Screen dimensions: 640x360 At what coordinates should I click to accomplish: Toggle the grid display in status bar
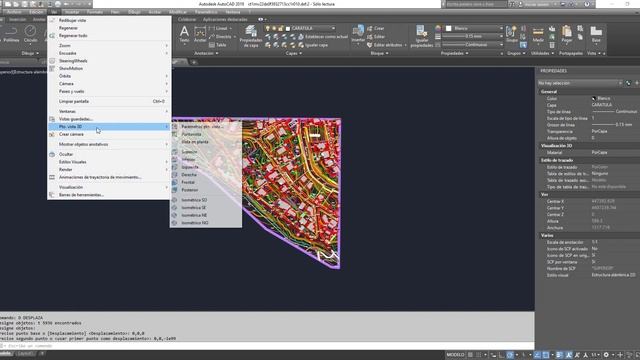pyautogui.click(x=470, y=355)
